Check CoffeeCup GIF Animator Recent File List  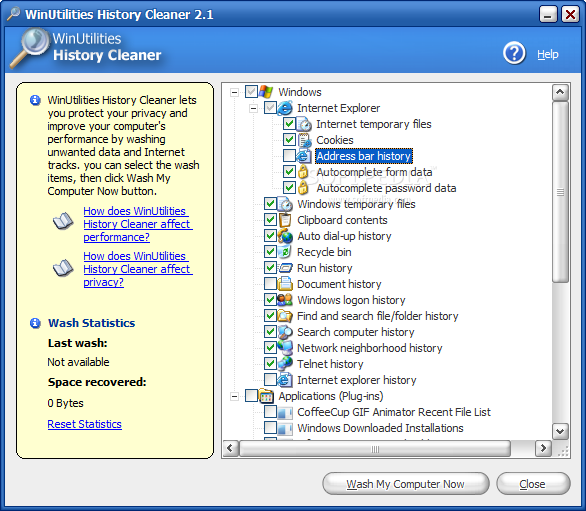(x=270, y=412)
